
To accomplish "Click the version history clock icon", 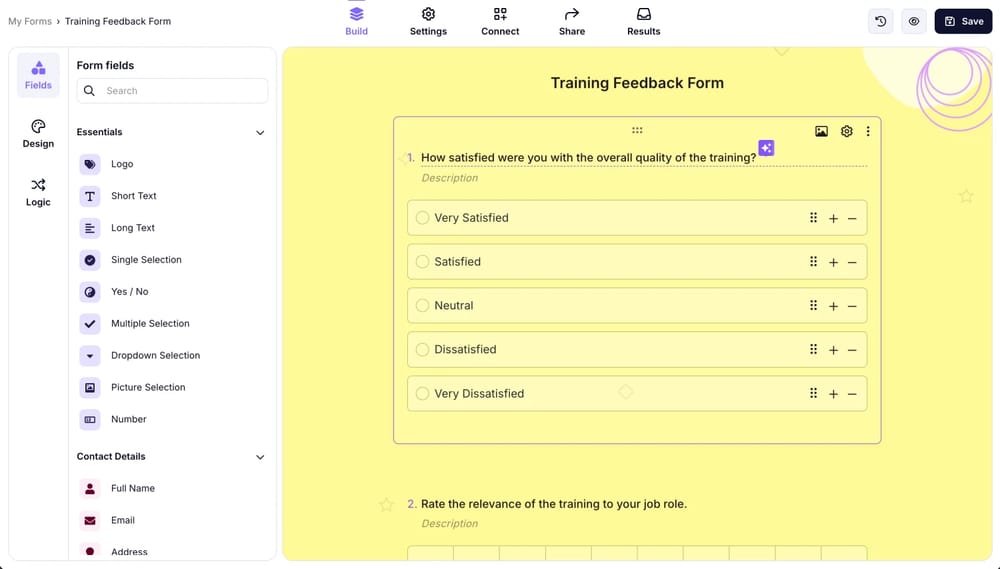I will pos(881,21).
